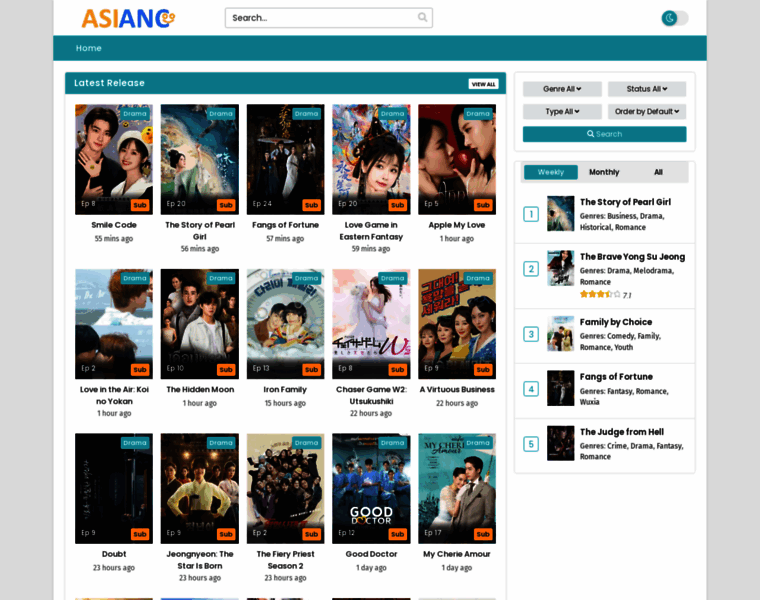Click Drama badge on Good Doctor poster
Viewport: 760px width, 600px height.
point(392,443)
